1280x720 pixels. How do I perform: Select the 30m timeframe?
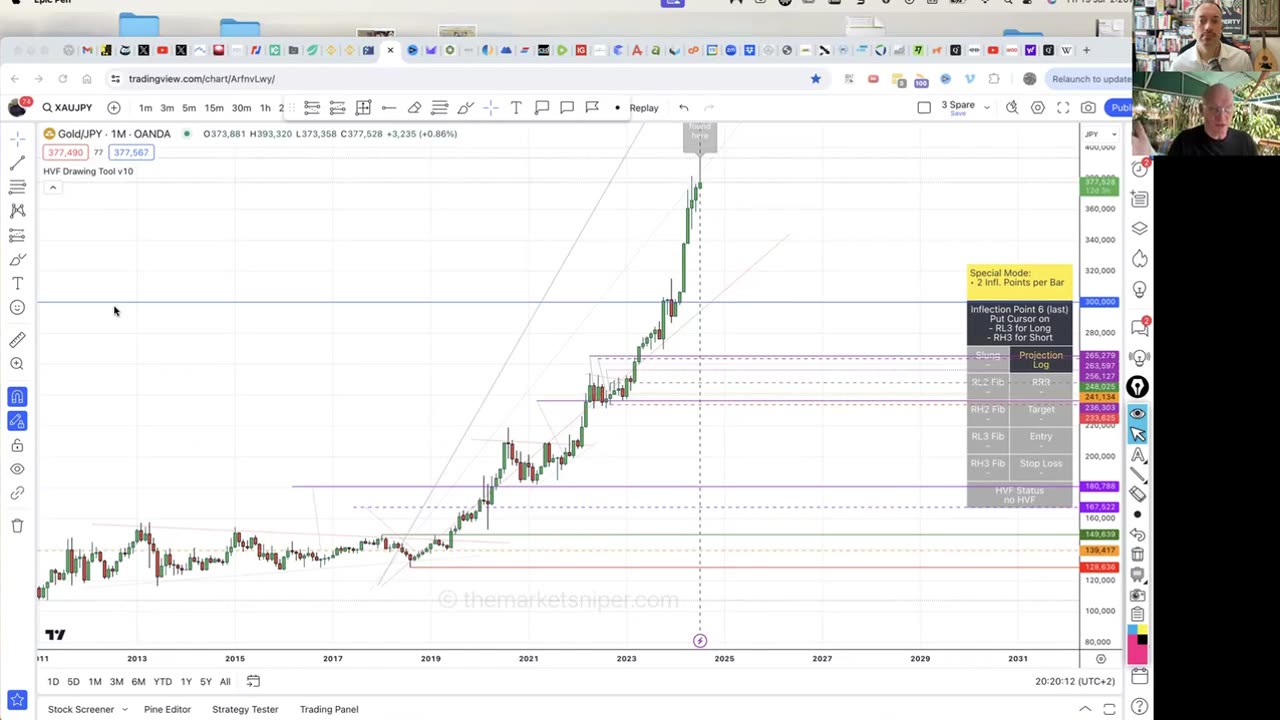pos(241,108)
